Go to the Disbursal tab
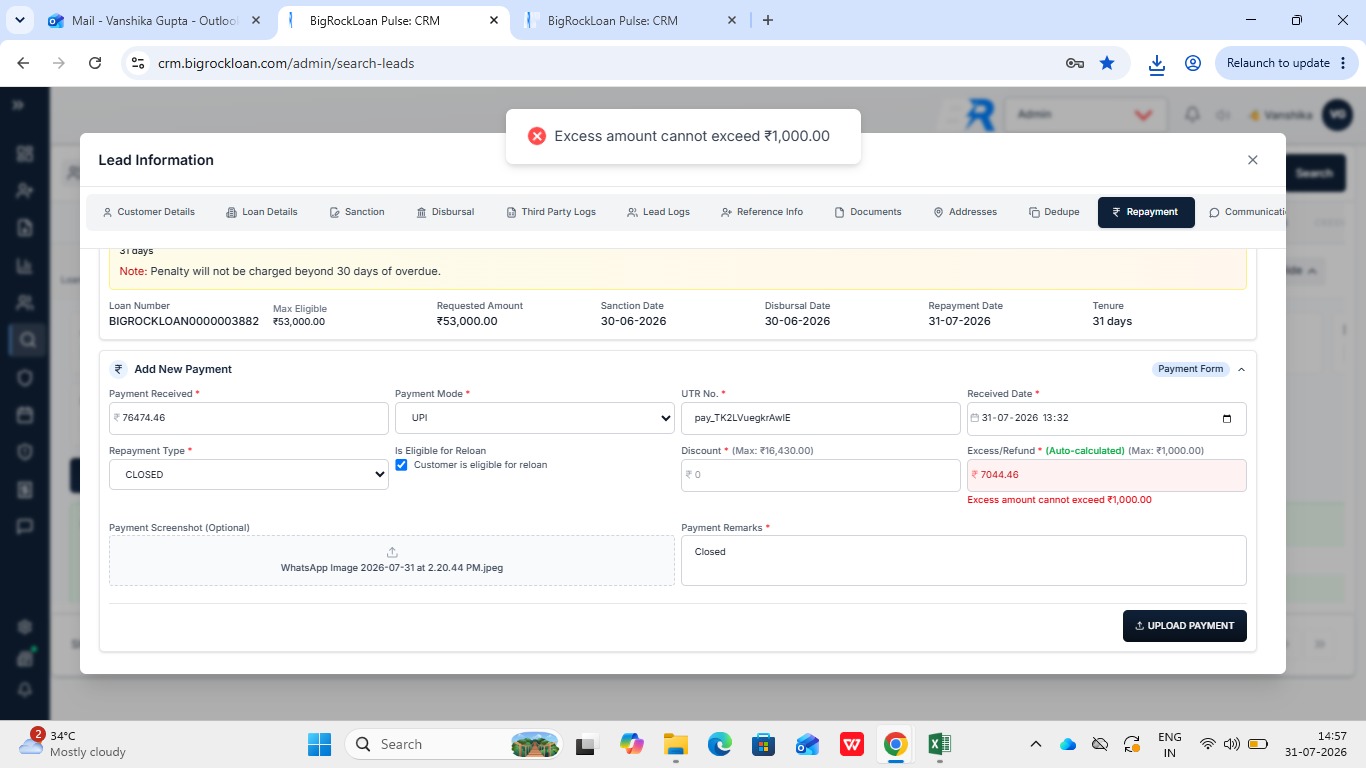Screen dimensions: 1366x768 point(445,212)
